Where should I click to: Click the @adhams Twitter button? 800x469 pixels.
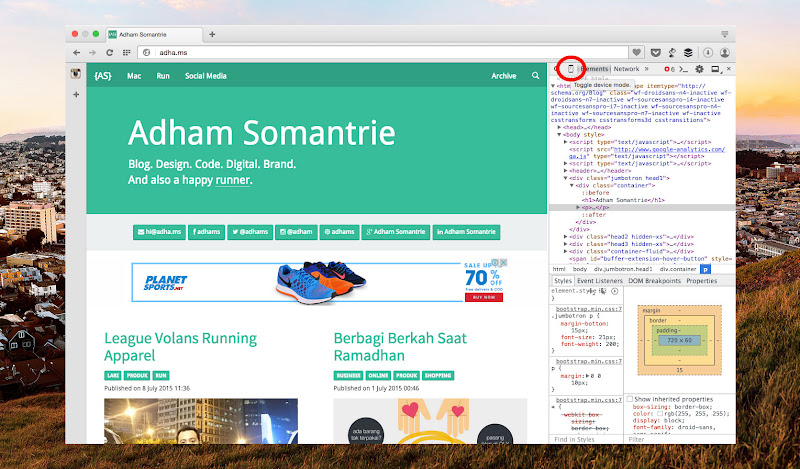pos(250,232)
